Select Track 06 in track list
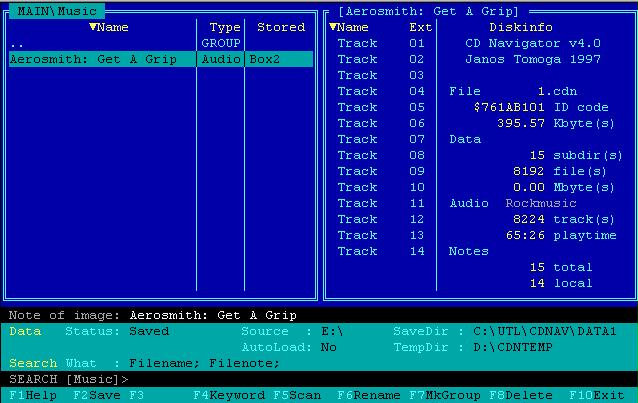 click(381, 123)
